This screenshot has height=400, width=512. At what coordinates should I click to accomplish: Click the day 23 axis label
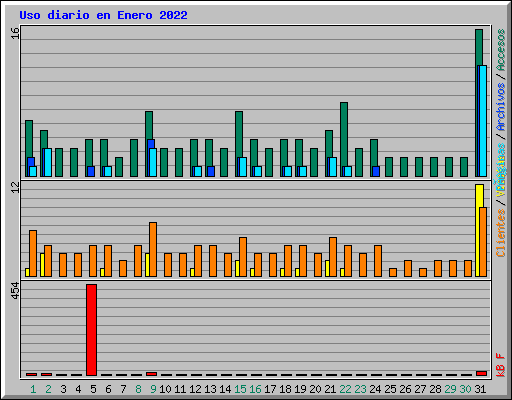(360, 389)
